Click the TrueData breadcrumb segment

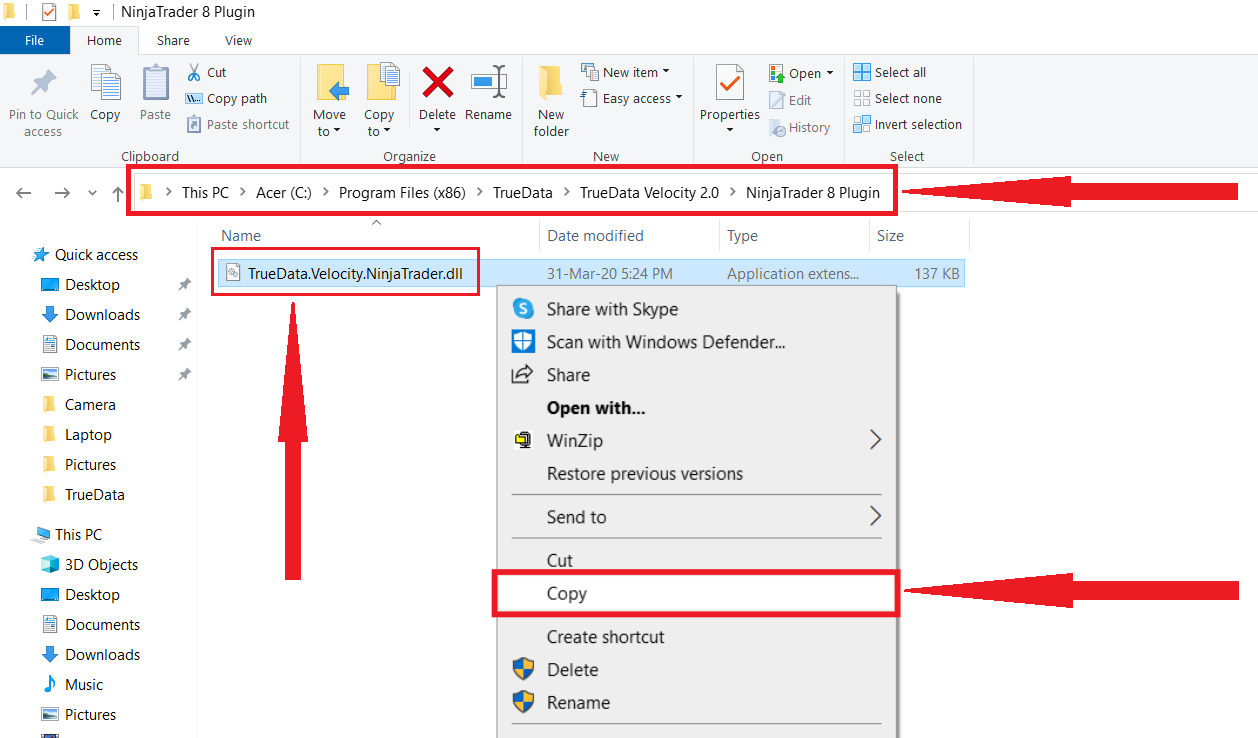pyautogui.click(x=522, y=193)
